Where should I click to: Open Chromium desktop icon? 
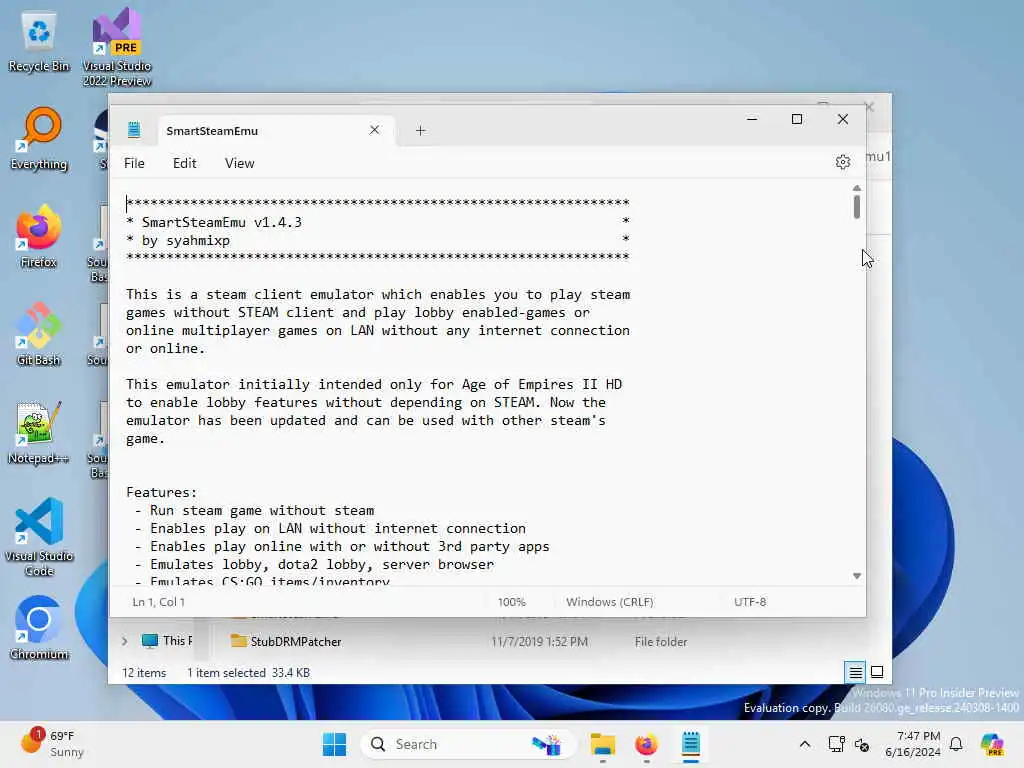(39, 628)
